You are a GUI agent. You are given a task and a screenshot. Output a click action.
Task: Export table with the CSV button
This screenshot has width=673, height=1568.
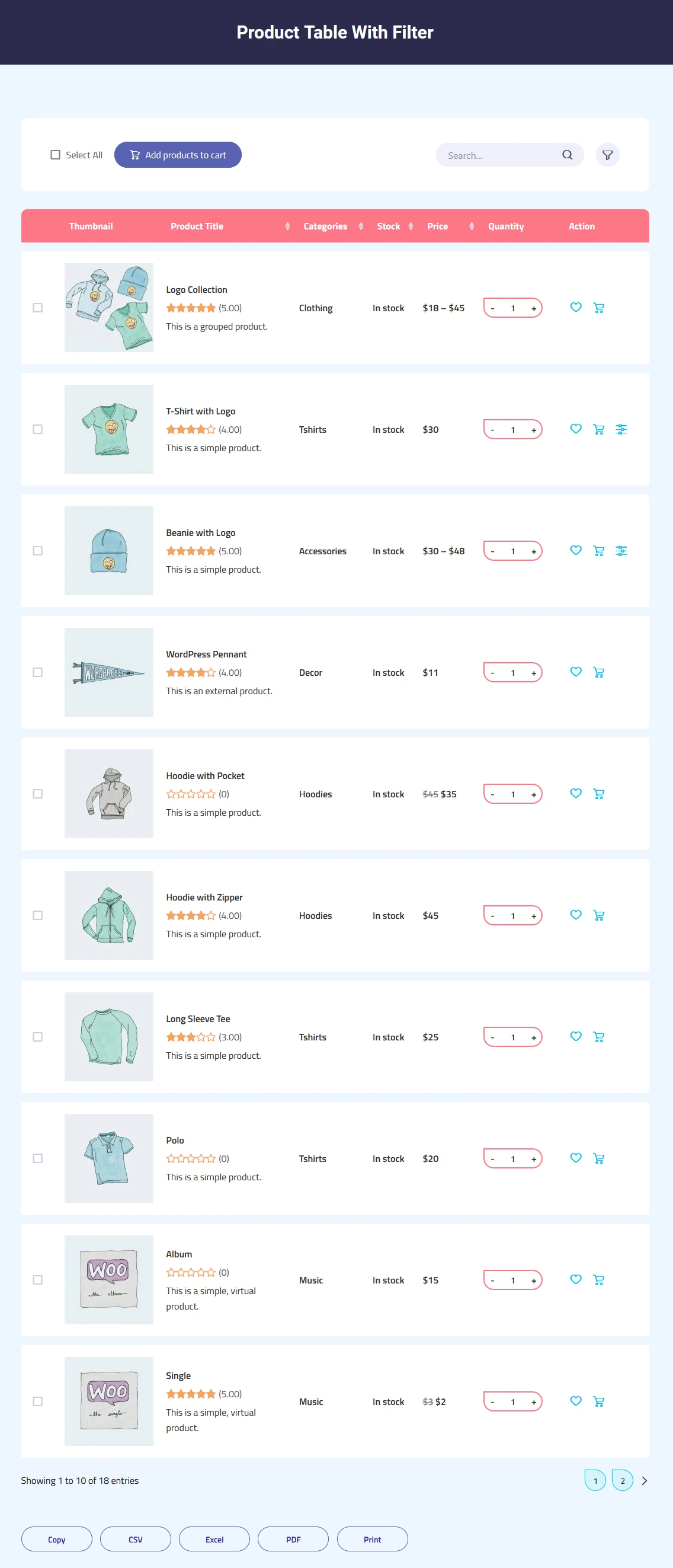click(x=135, y=1539)
